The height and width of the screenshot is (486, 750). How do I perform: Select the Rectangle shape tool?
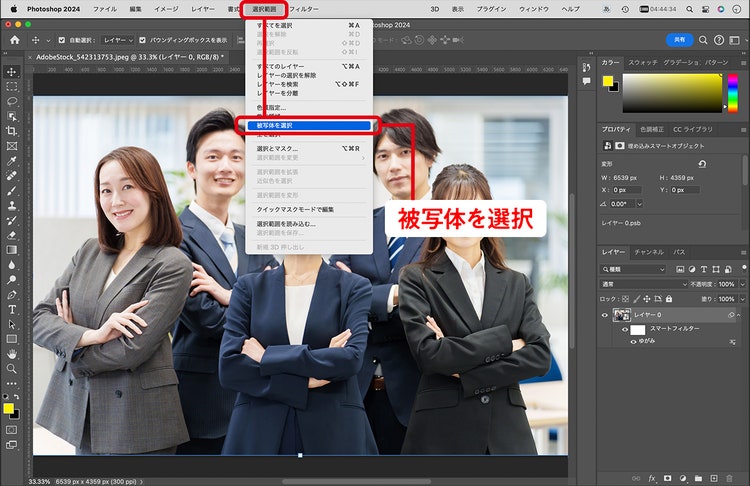[11, 339]
